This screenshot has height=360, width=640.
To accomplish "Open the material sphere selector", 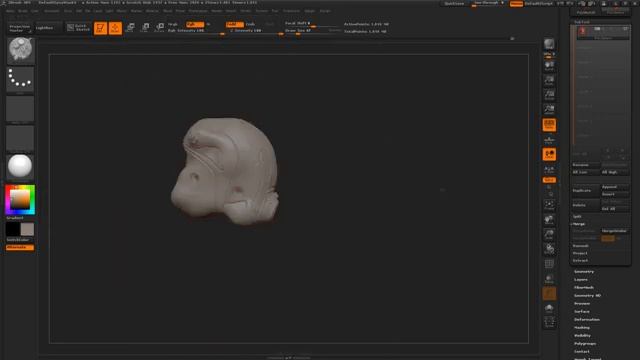I will point(20,167).
